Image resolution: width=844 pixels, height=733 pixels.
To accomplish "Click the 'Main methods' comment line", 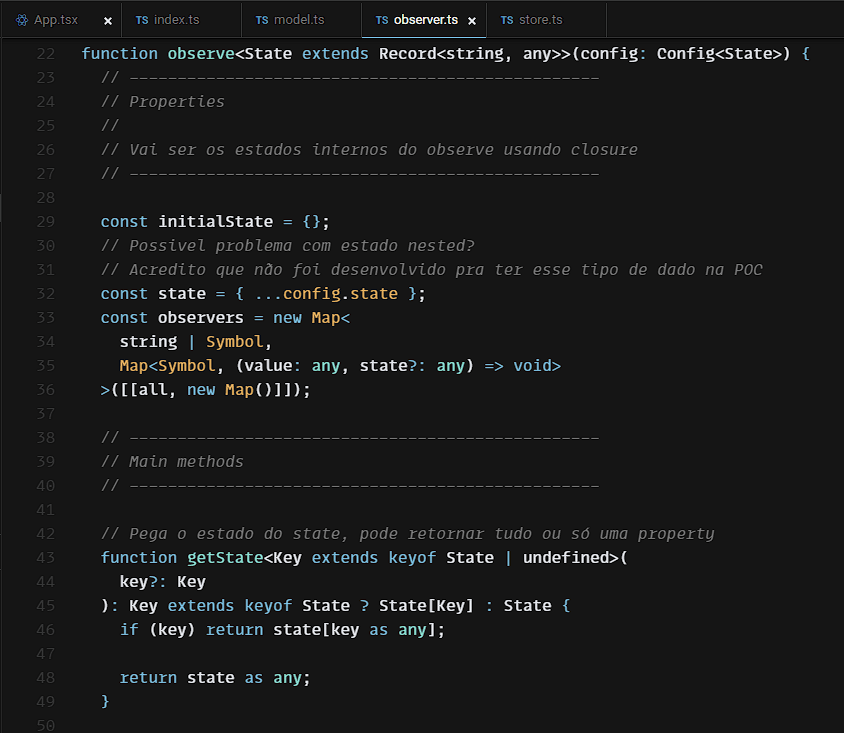I will tap(186, 461).
